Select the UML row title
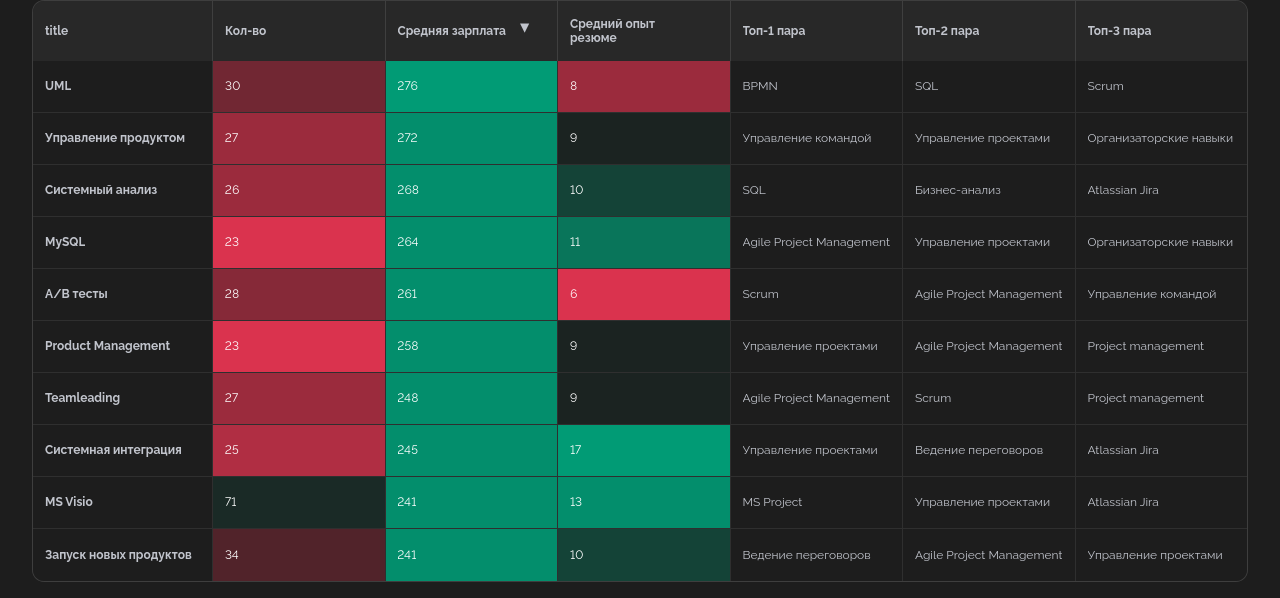Screen dimensions: 1280x598 (58, 86)
